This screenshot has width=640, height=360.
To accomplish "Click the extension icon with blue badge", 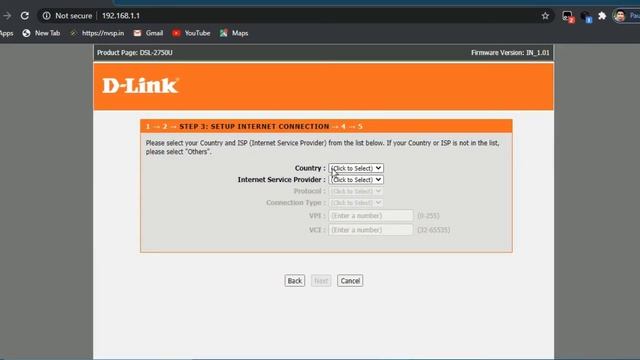I will point(586,16).
